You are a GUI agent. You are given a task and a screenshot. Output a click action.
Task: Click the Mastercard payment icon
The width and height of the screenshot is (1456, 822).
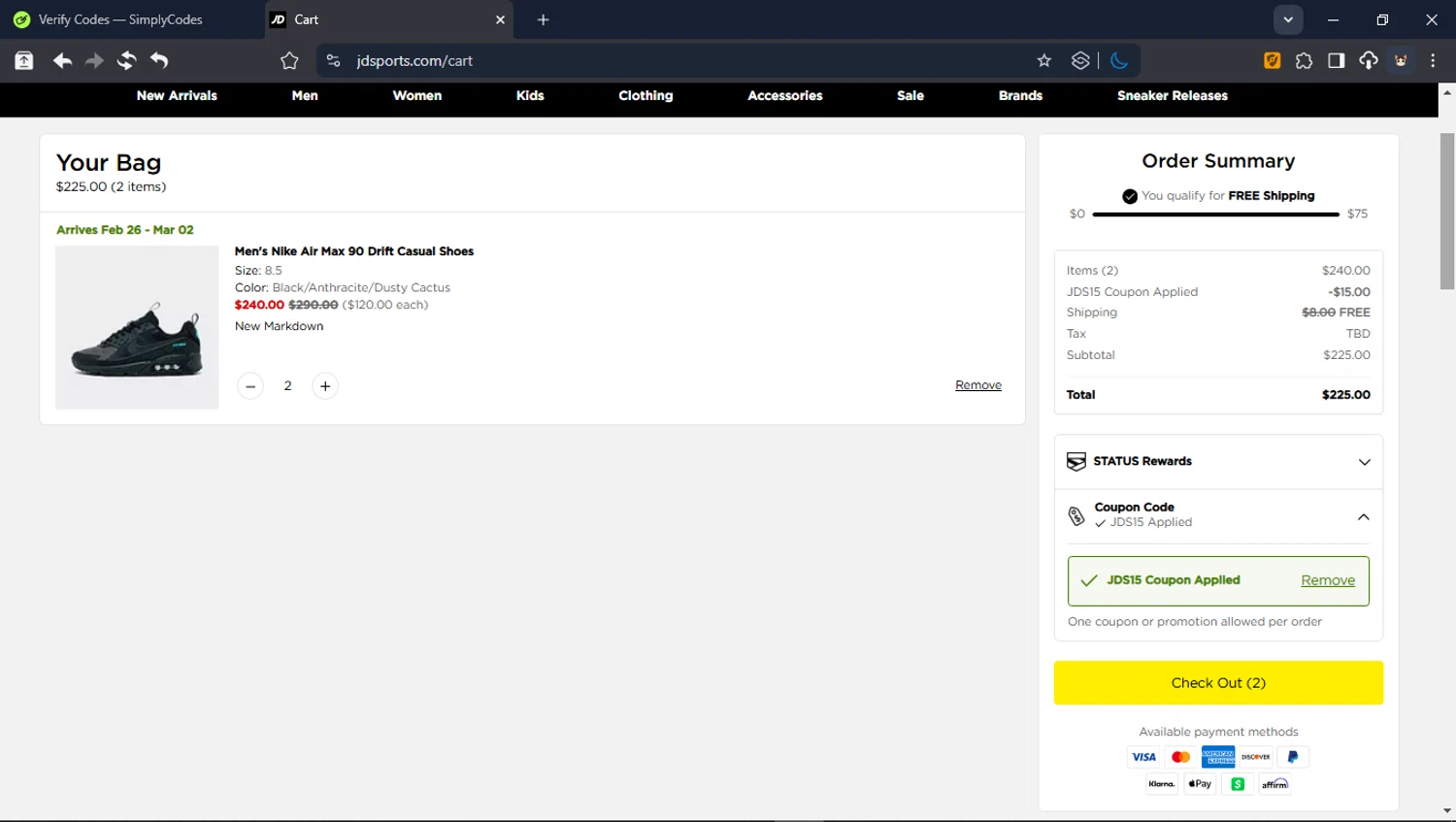pos(1180,757)
